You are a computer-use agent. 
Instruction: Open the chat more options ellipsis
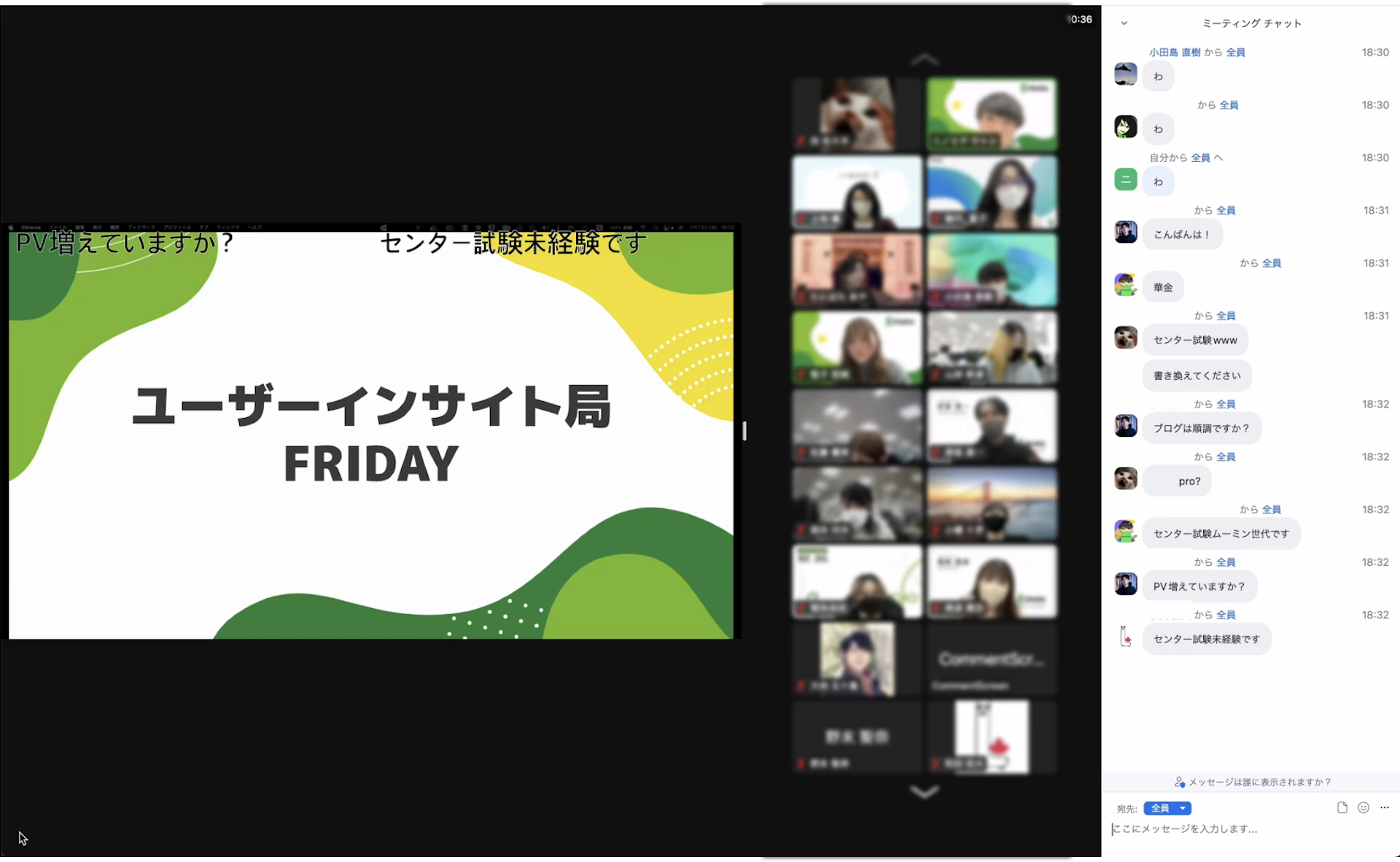[1384, 807]
